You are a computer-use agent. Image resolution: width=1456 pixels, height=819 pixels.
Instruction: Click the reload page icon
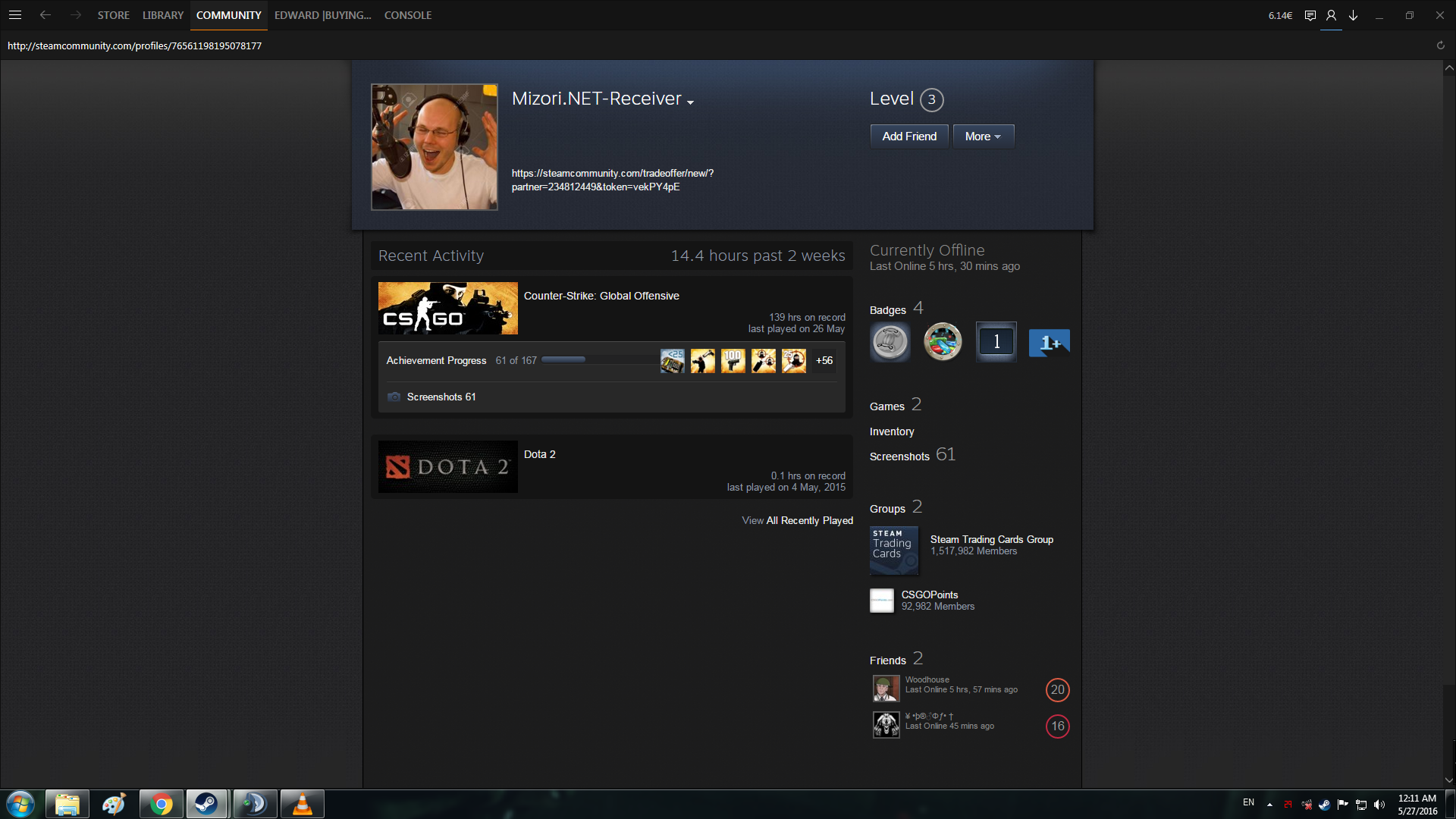click(x=1440, y=45)
